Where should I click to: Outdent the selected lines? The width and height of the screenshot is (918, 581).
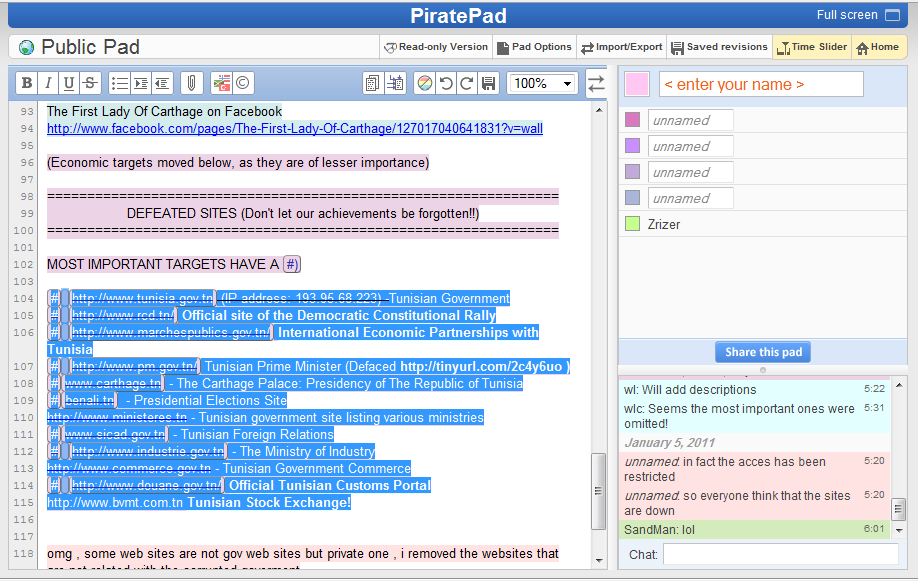pyautogui.click(x=162, y=83)
